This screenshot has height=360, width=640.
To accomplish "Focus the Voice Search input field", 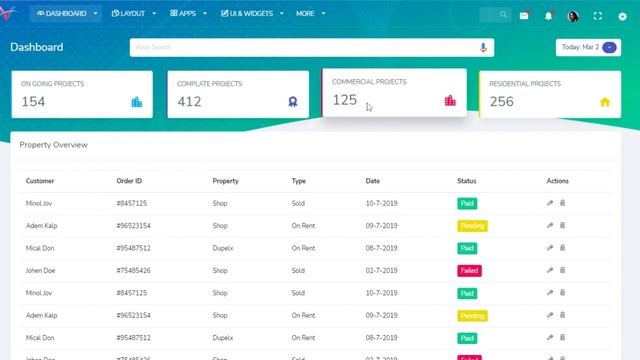I will click(x=312, y=47).
